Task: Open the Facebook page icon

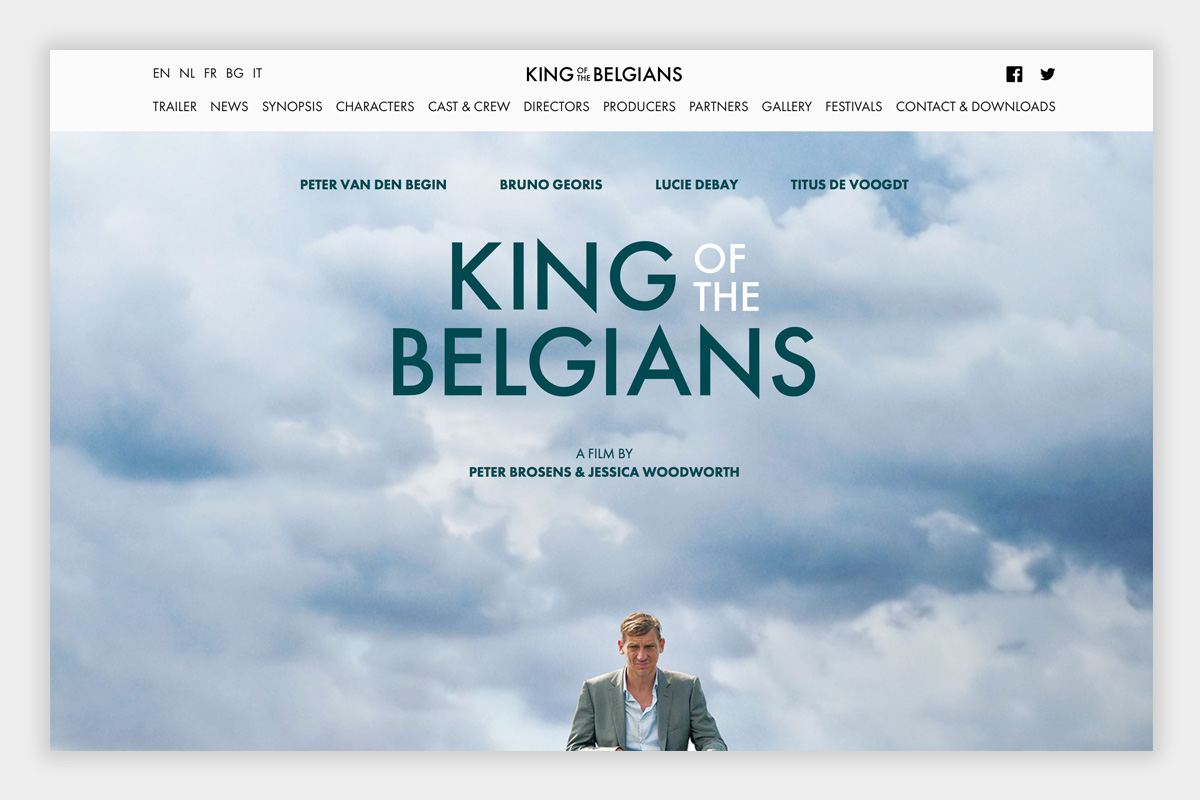Action: (x=1014, y=74)
